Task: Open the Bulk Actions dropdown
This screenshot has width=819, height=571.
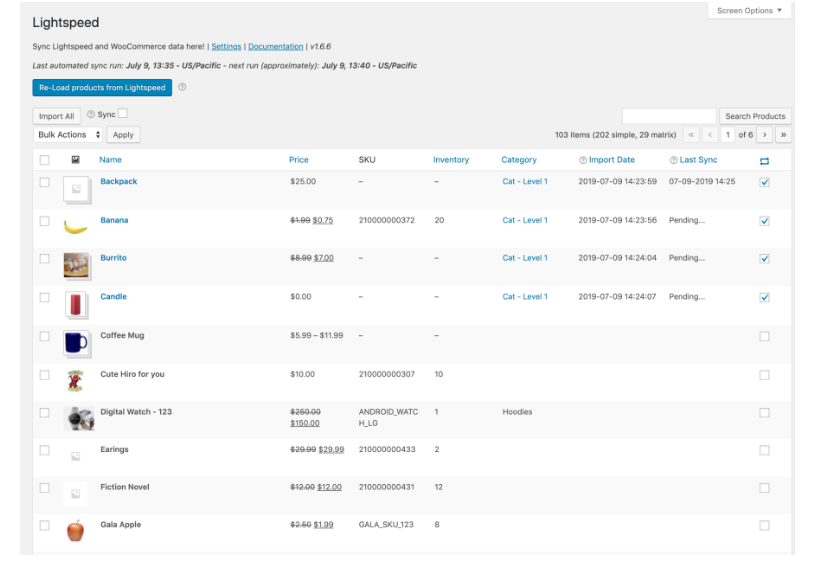Action: coord(69,135)
